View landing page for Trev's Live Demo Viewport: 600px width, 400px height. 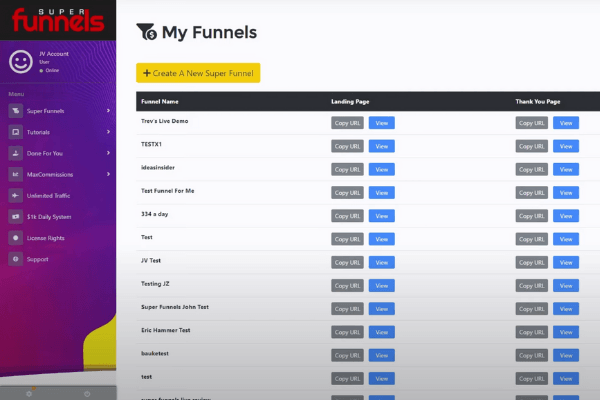[382, 123]
